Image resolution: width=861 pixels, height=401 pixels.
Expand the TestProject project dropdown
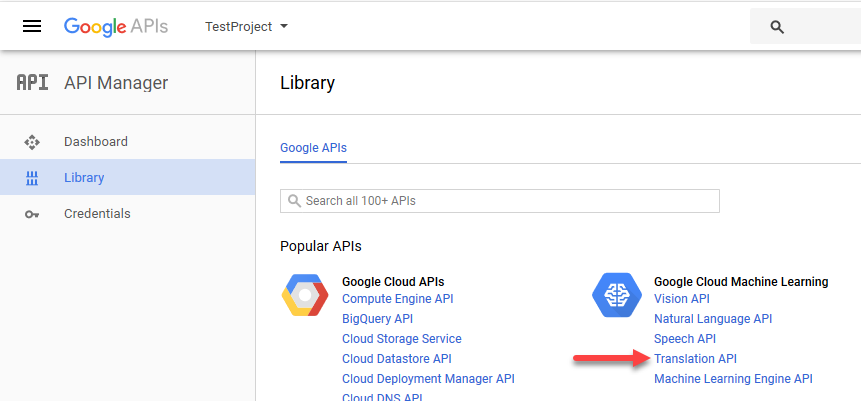pos(246,27)
